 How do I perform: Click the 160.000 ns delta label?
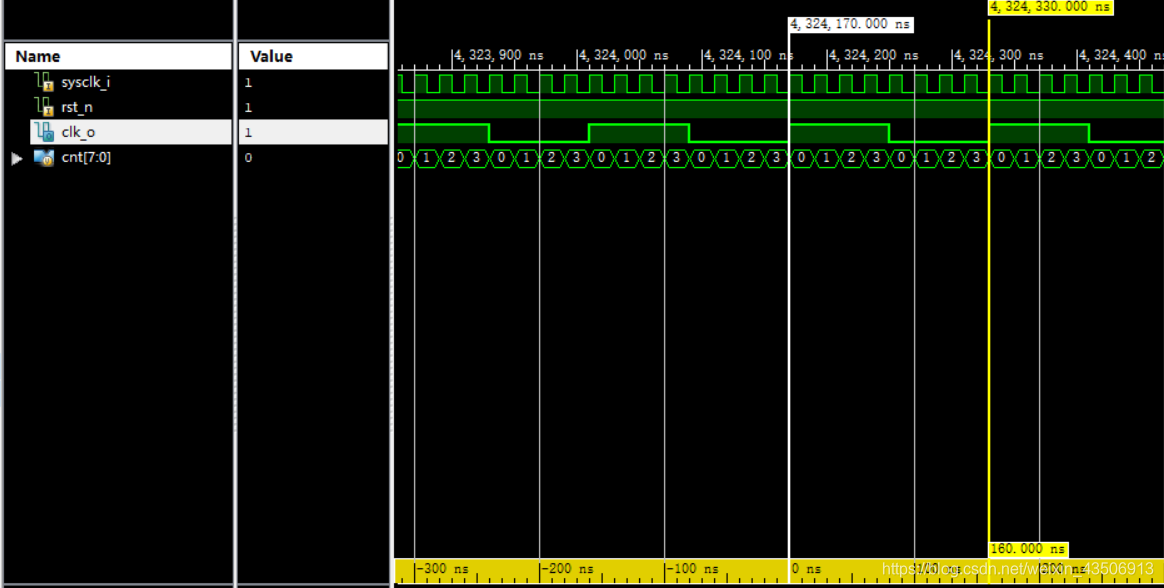[x=1028, y=549]
